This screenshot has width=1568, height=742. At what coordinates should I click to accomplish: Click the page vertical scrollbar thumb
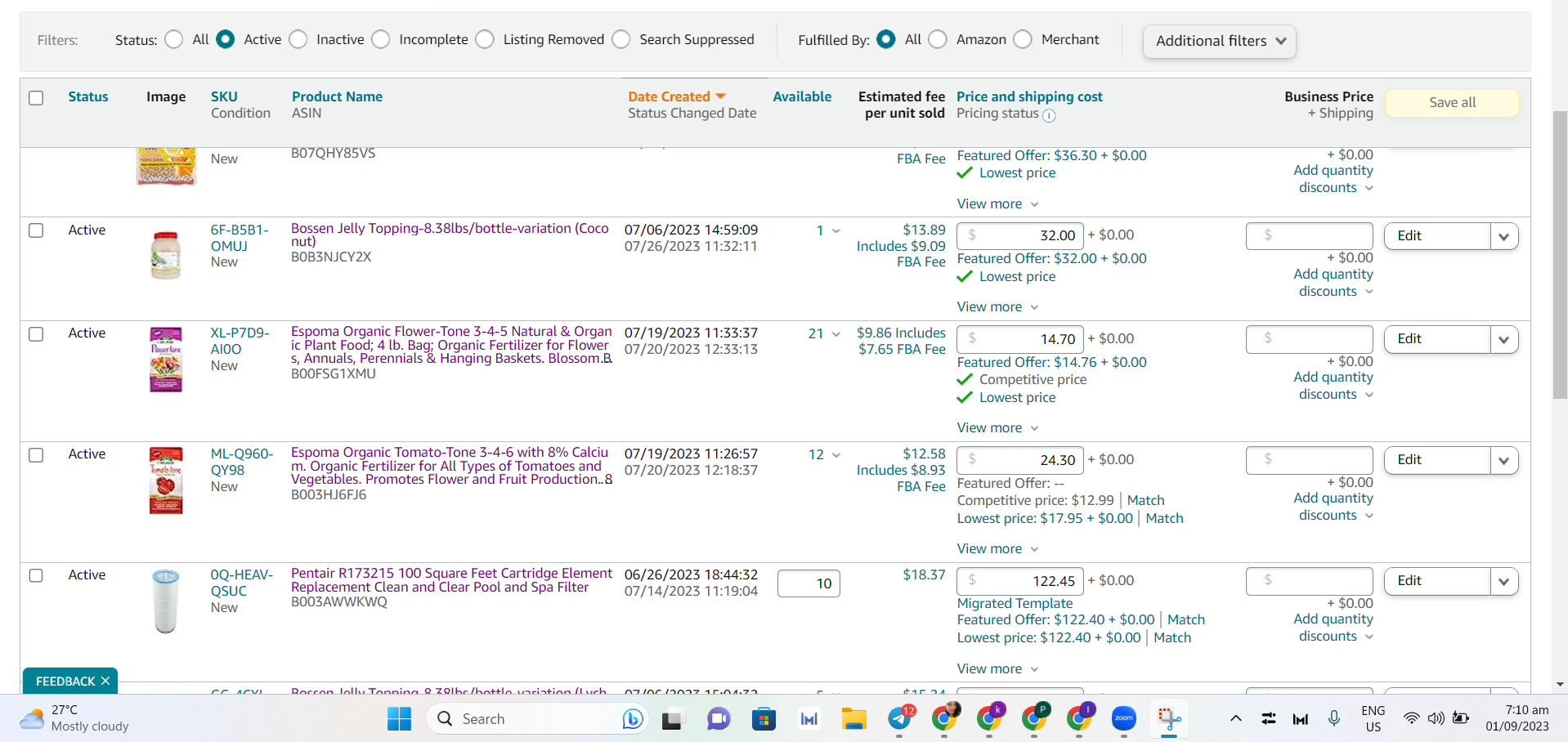(x=1560, y=256)
